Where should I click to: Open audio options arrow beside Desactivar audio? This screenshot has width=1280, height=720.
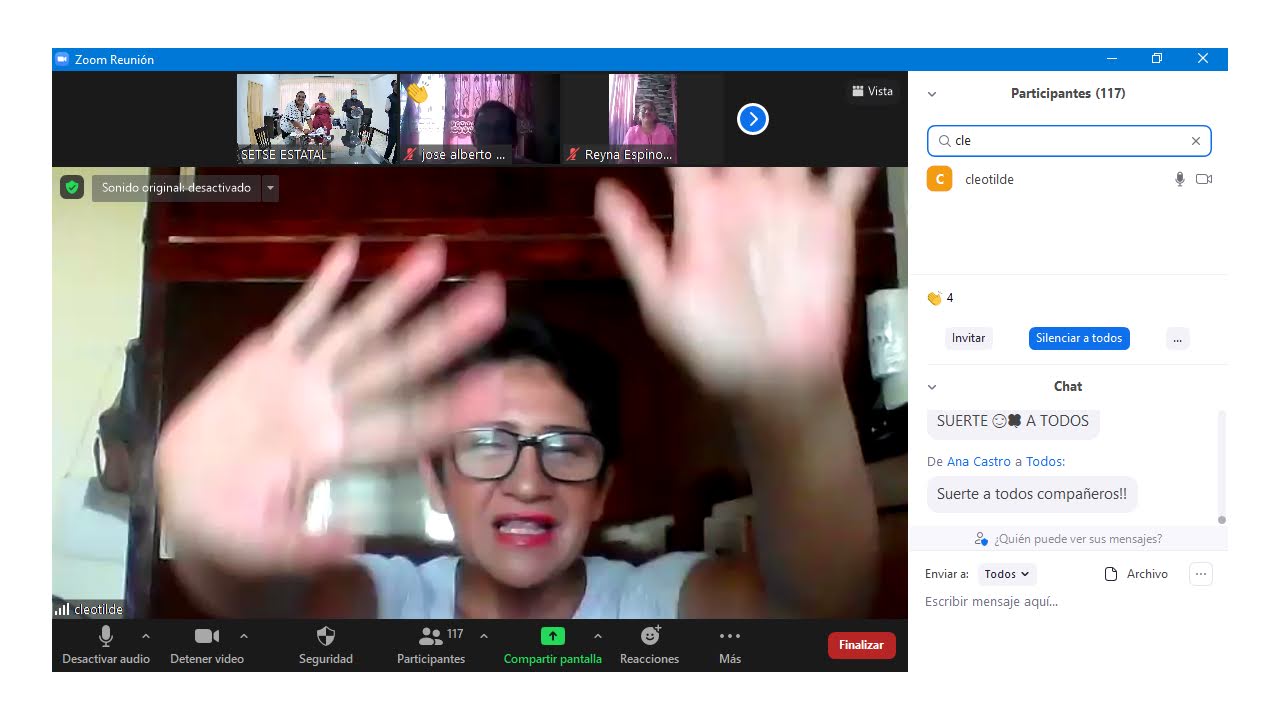(146, 636)
